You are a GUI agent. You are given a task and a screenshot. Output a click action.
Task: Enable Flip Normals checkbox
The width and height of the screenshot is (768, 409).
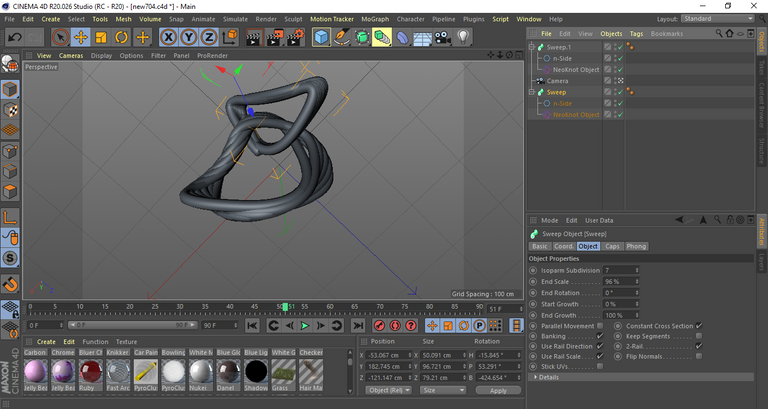pos(699,356)
